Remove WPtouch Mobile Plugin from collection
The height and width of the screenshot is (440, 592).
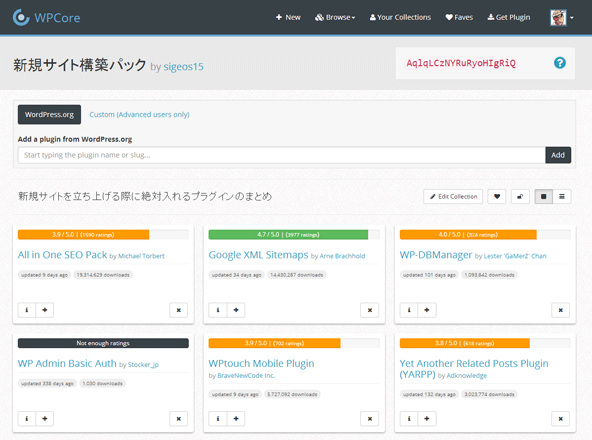370,418
